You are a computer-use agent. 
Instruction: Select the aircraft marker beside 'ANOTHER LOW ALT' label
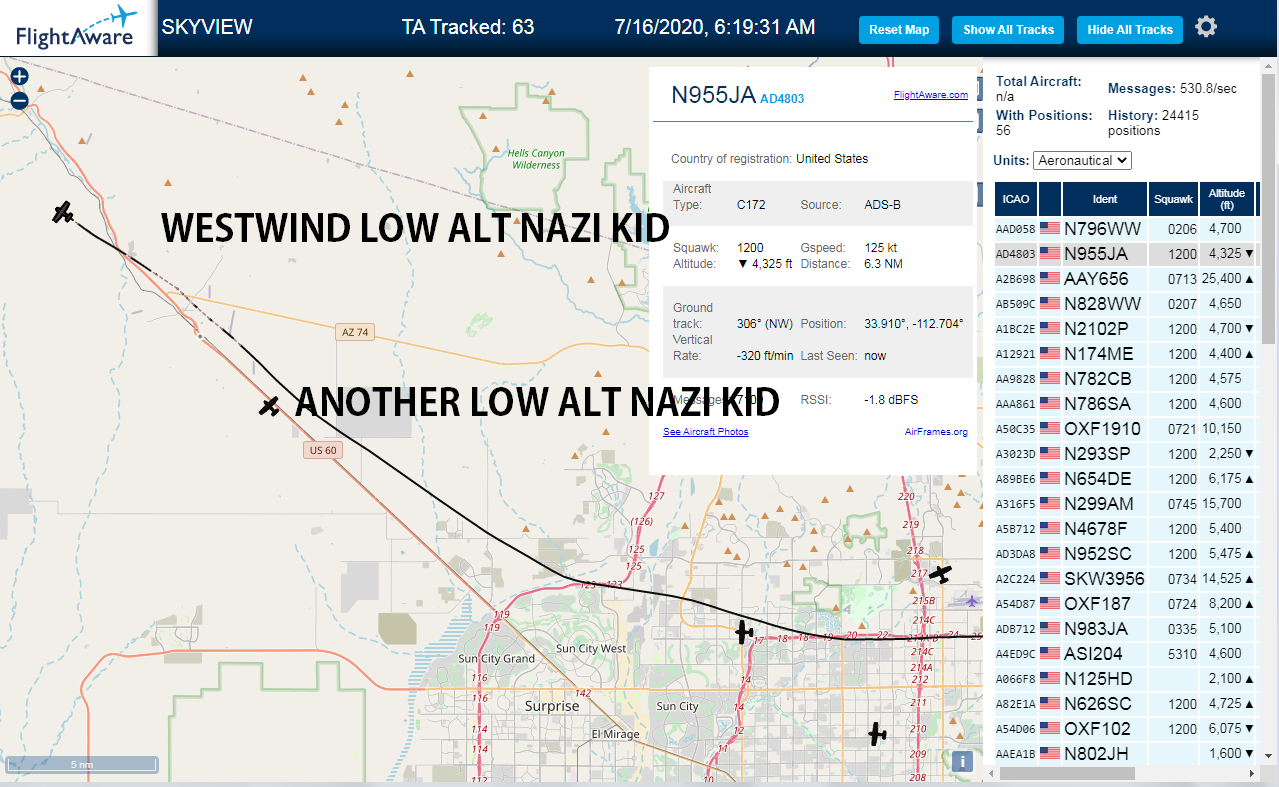click(x=269, y=406)
